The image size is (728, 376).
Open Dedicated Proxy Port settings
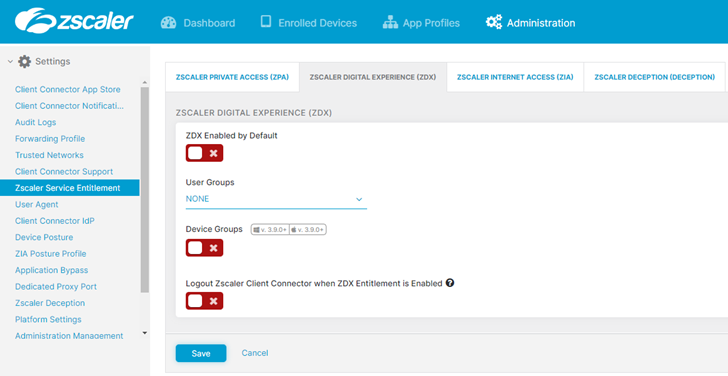point(56,287)
